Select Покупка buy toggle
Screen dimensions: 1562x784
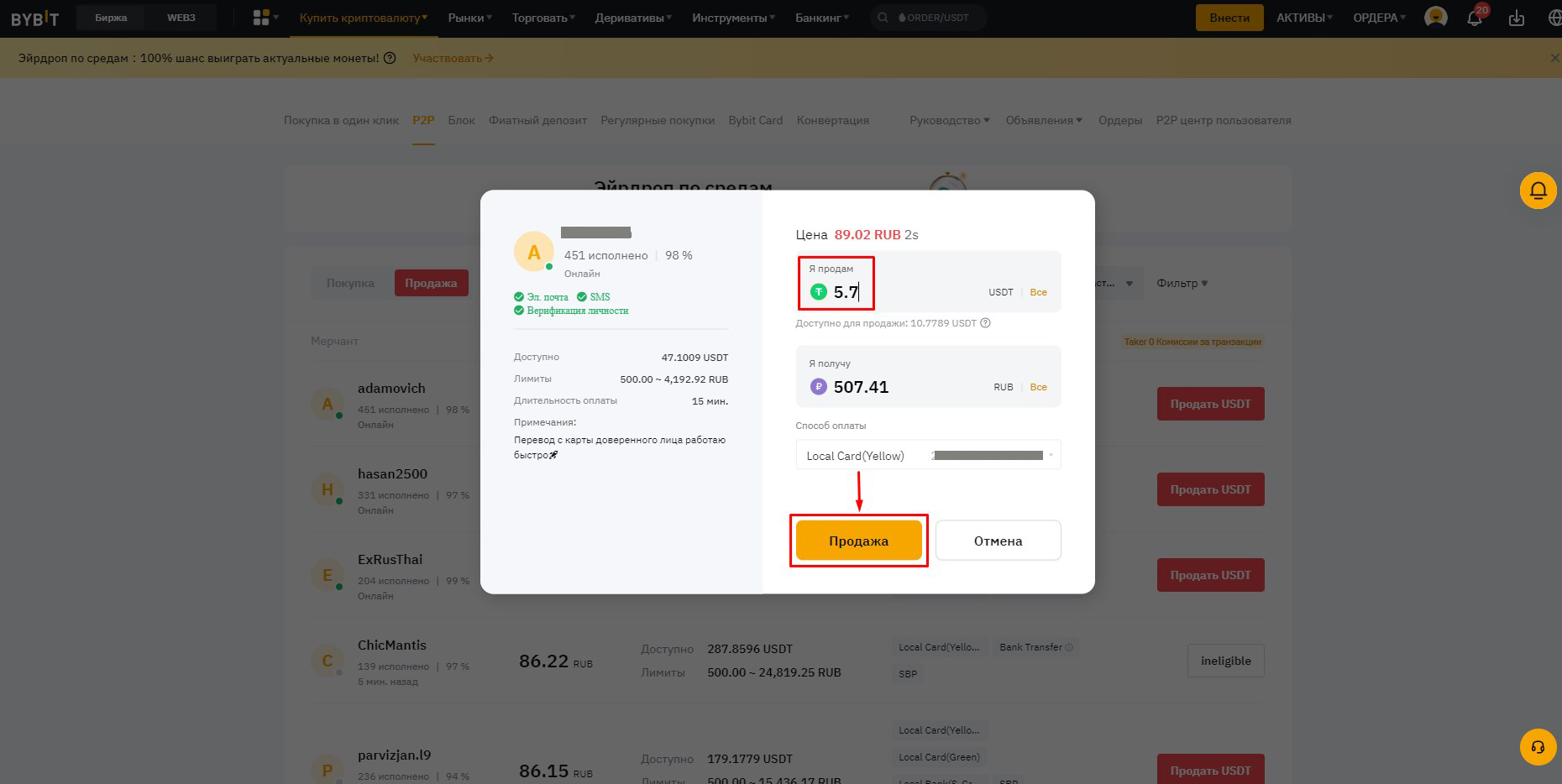(350, 283)
